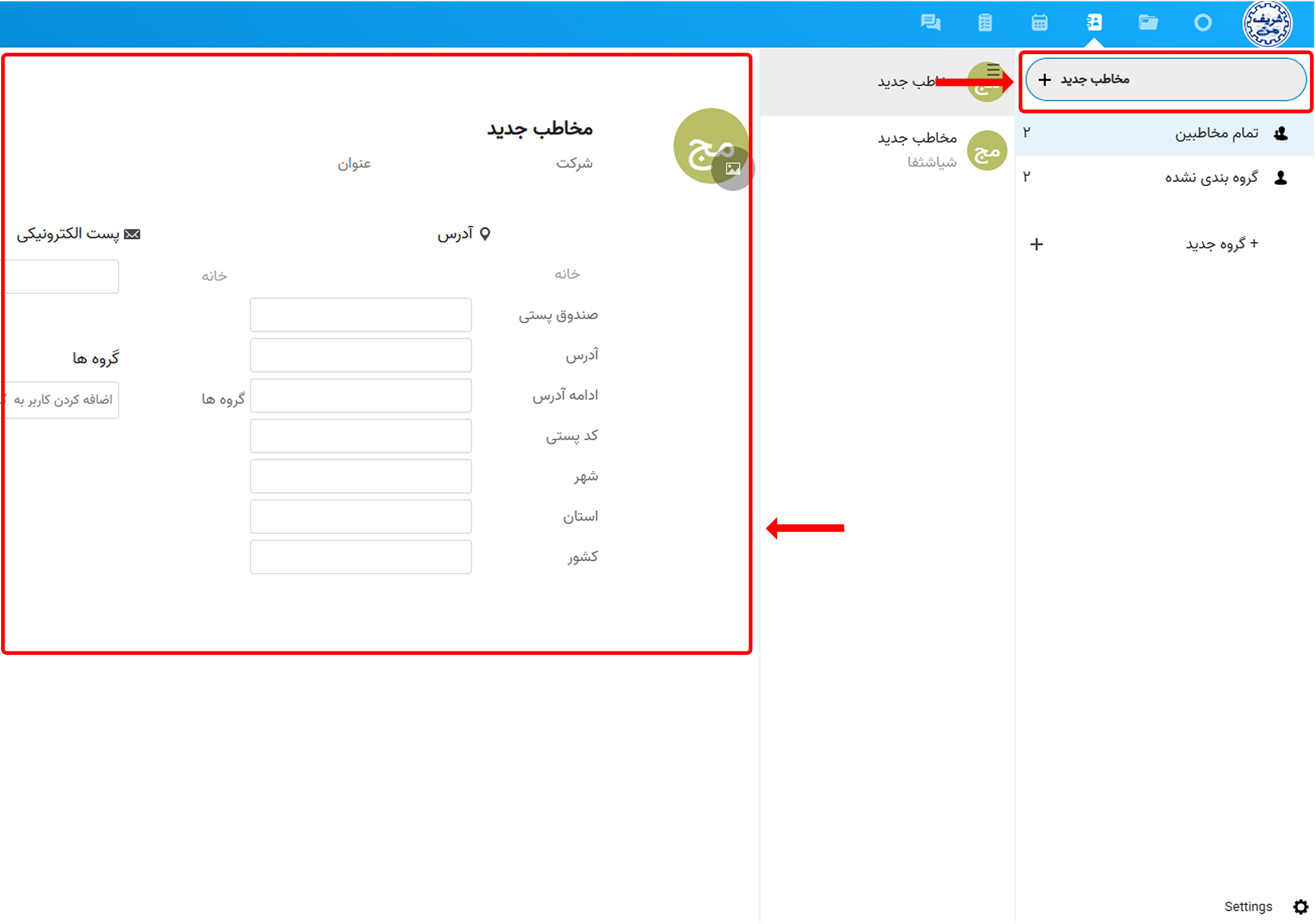Open the Calendar icon in the toolbar

click(x=1039, y=23)
